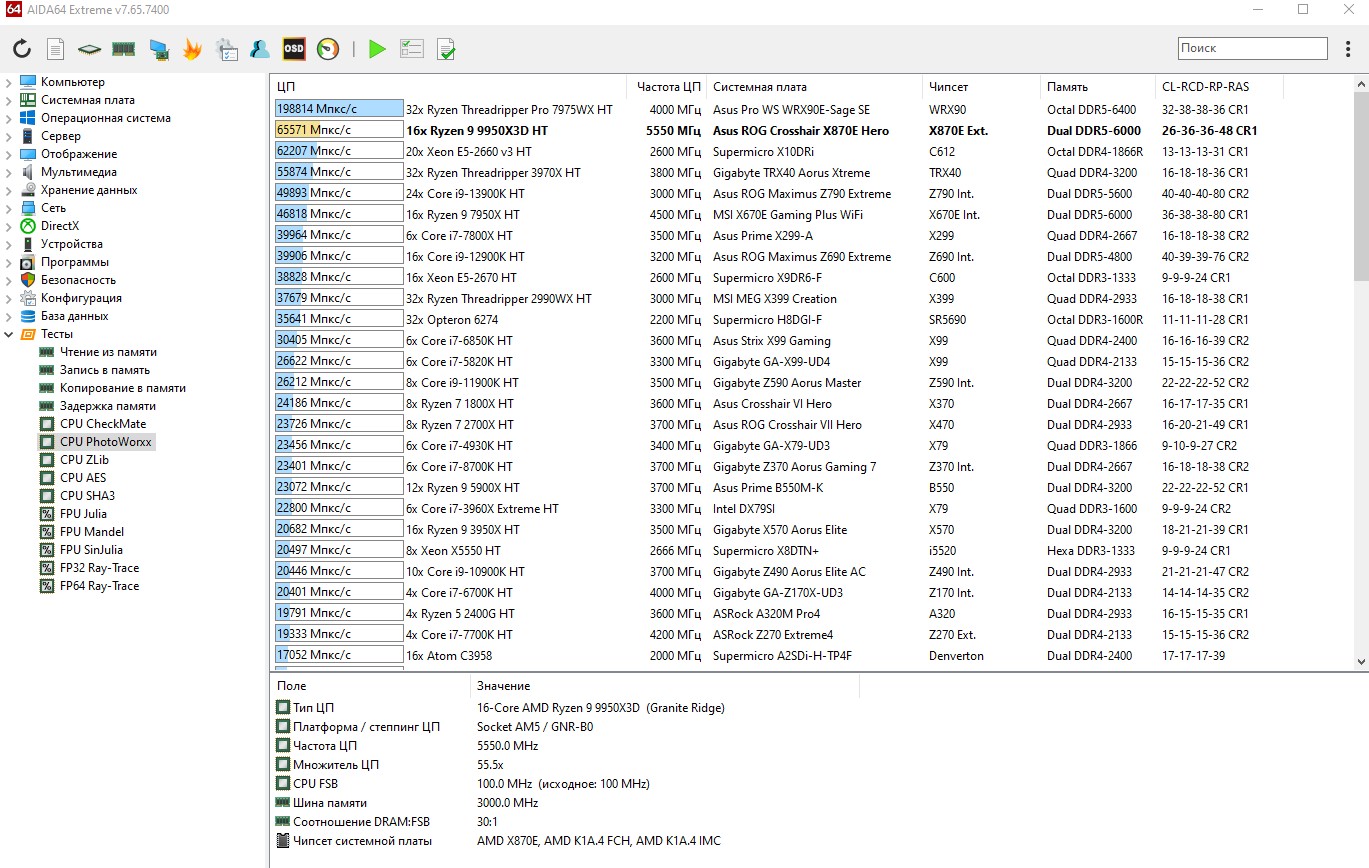The height and width of the screenshot is (868, 1369).
Task: Select Задержка памяти test
Action: (x=108, y=406)
